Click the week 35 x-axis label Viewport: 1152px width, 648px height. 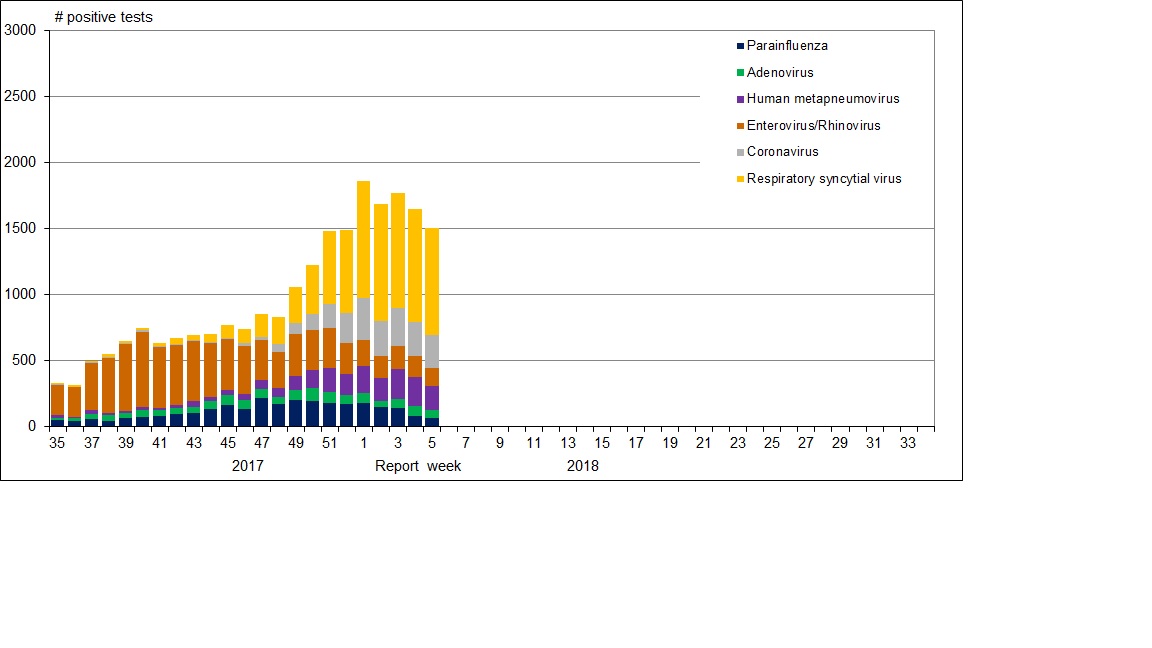pos(57,443)
